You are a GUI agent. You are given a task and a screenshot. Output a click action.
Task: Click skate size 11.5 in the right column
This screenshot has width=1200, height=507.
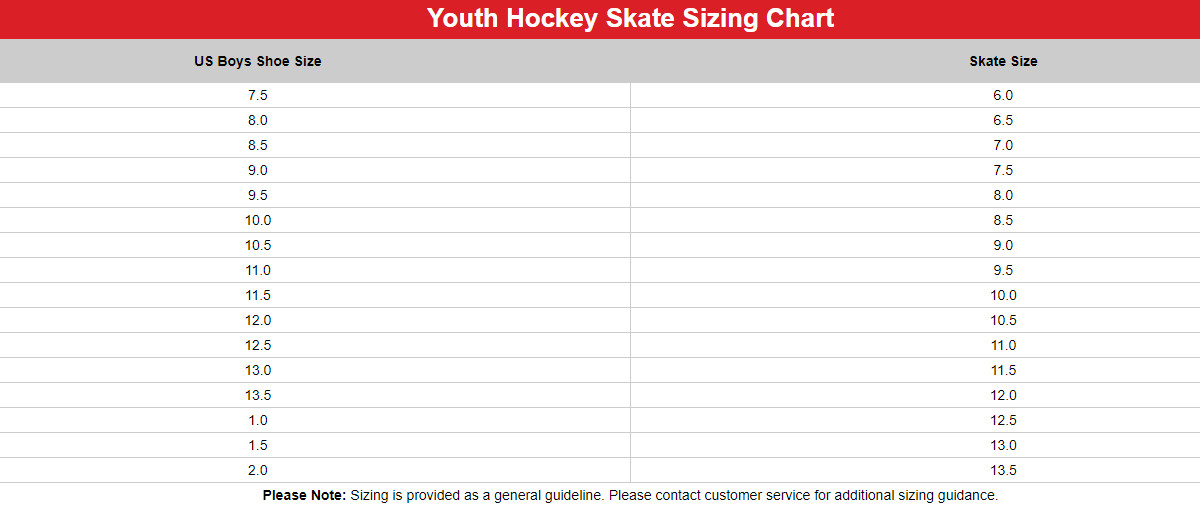(1003, 370)
